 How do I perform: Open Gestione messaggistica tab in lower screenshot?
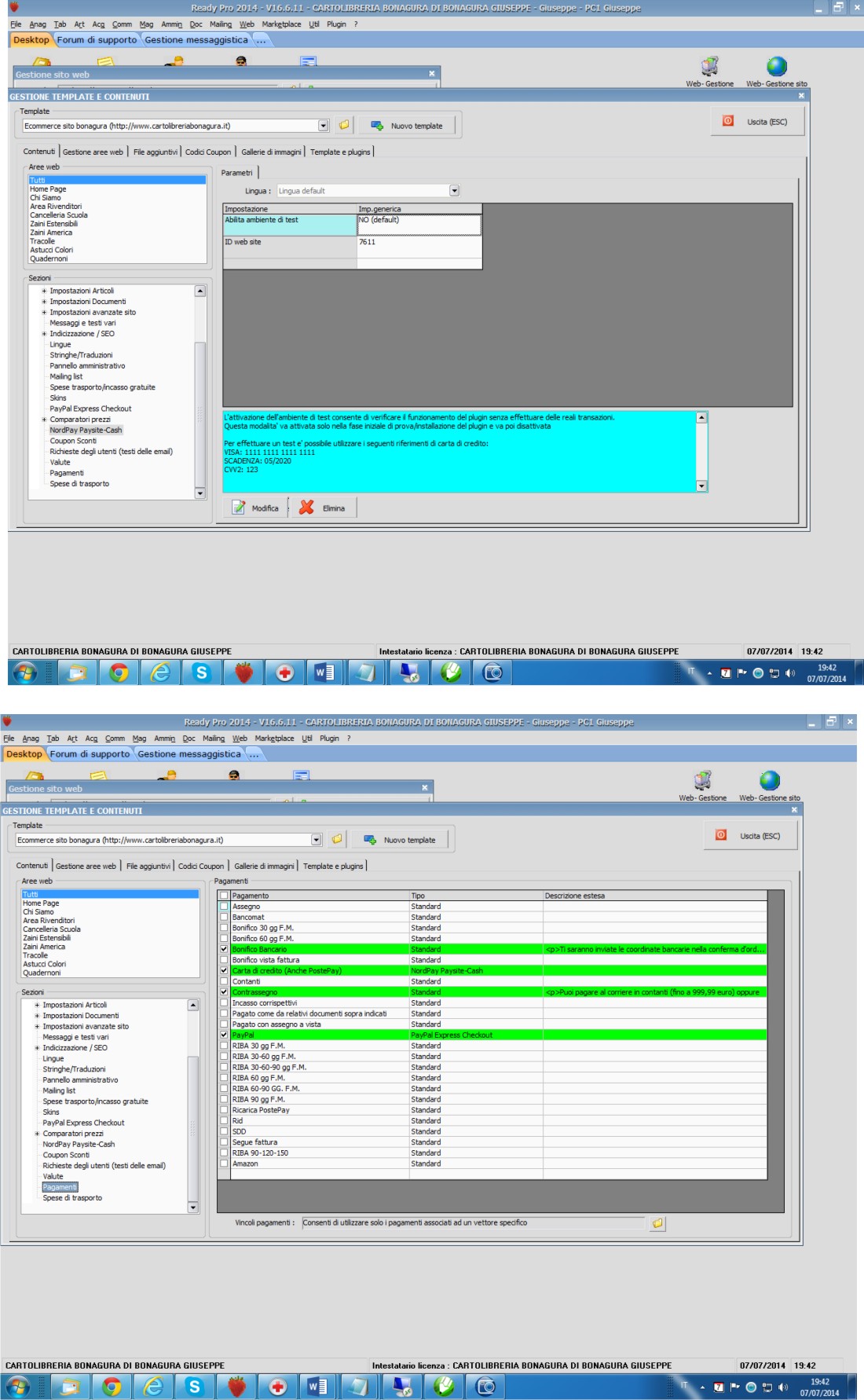(x=189, y=754)
